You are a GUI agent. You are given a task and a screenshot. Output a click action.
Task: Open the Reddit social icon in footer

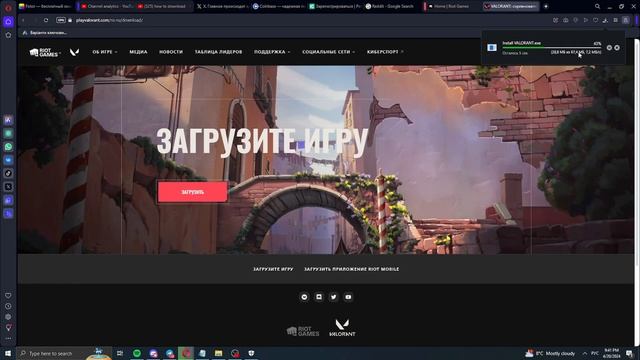tap(304, 297)
